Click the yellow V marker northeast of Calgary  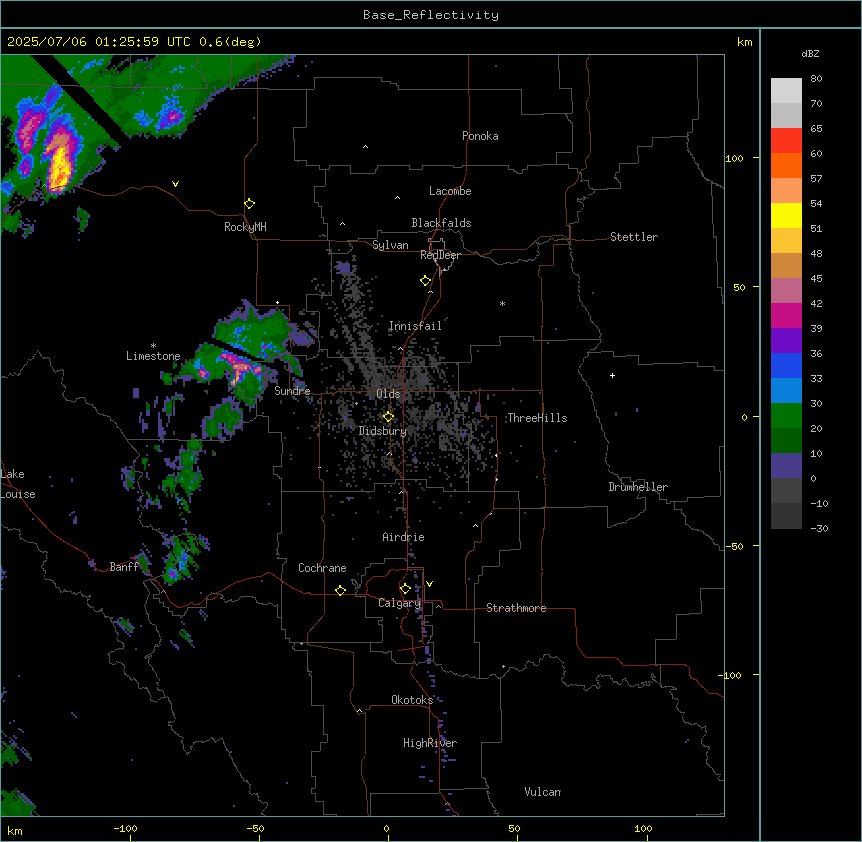[429, 584]
